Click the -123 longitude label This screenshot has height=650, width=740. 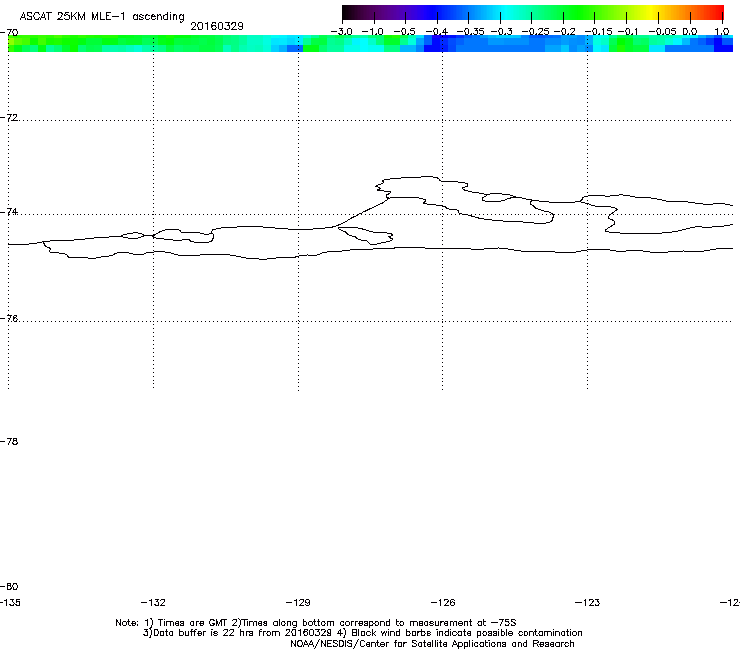(587, 602)
